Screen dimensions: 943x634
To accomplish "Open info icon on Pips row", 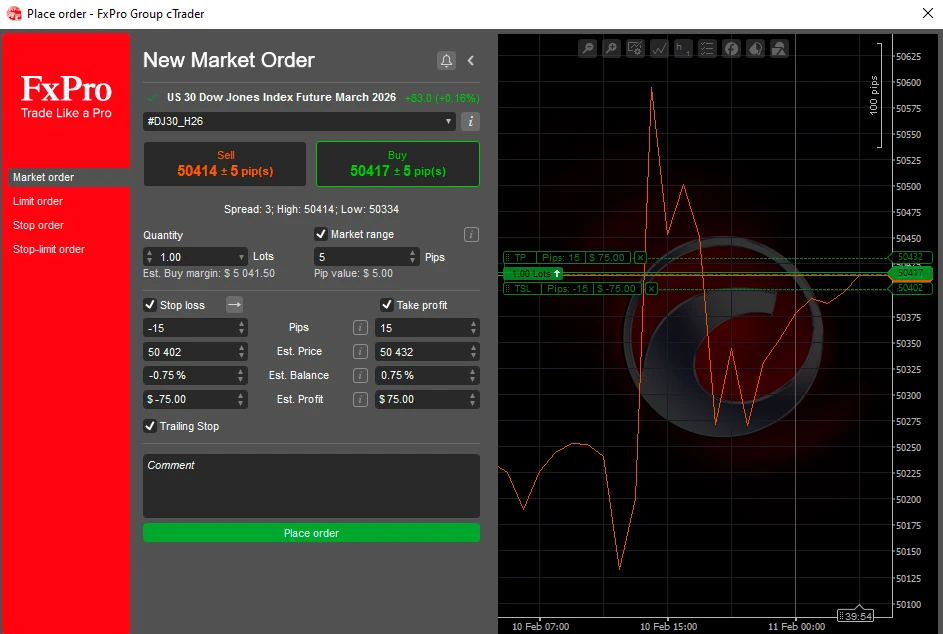I will [x=360, y=327].
